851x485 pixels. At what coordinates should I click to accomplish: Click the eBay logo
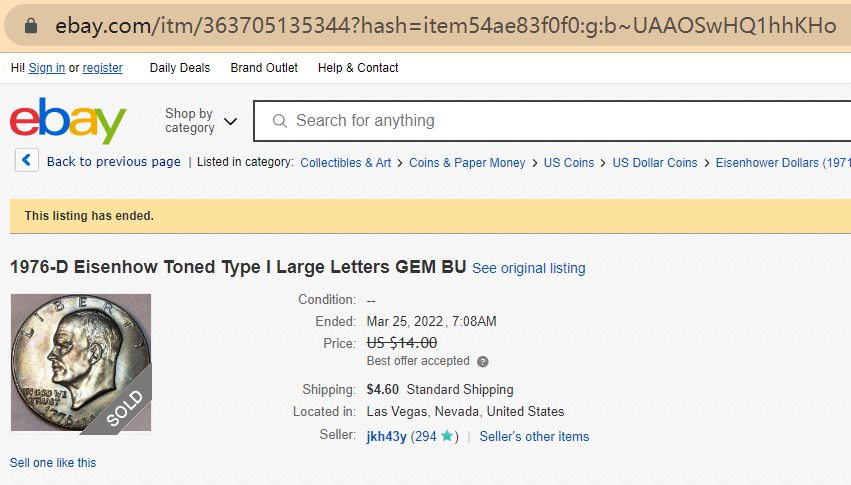coord(68,122)
